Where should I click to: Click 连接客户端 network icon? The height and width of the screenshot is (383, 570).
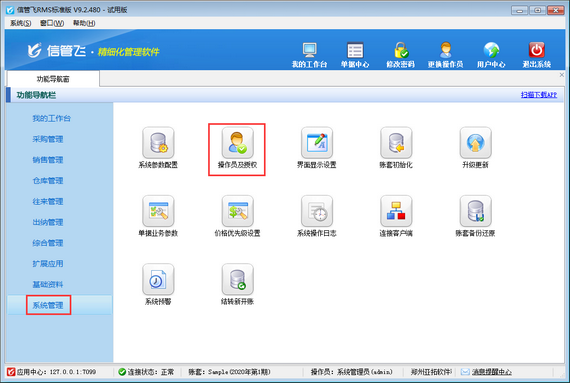(x=396, y=211)
